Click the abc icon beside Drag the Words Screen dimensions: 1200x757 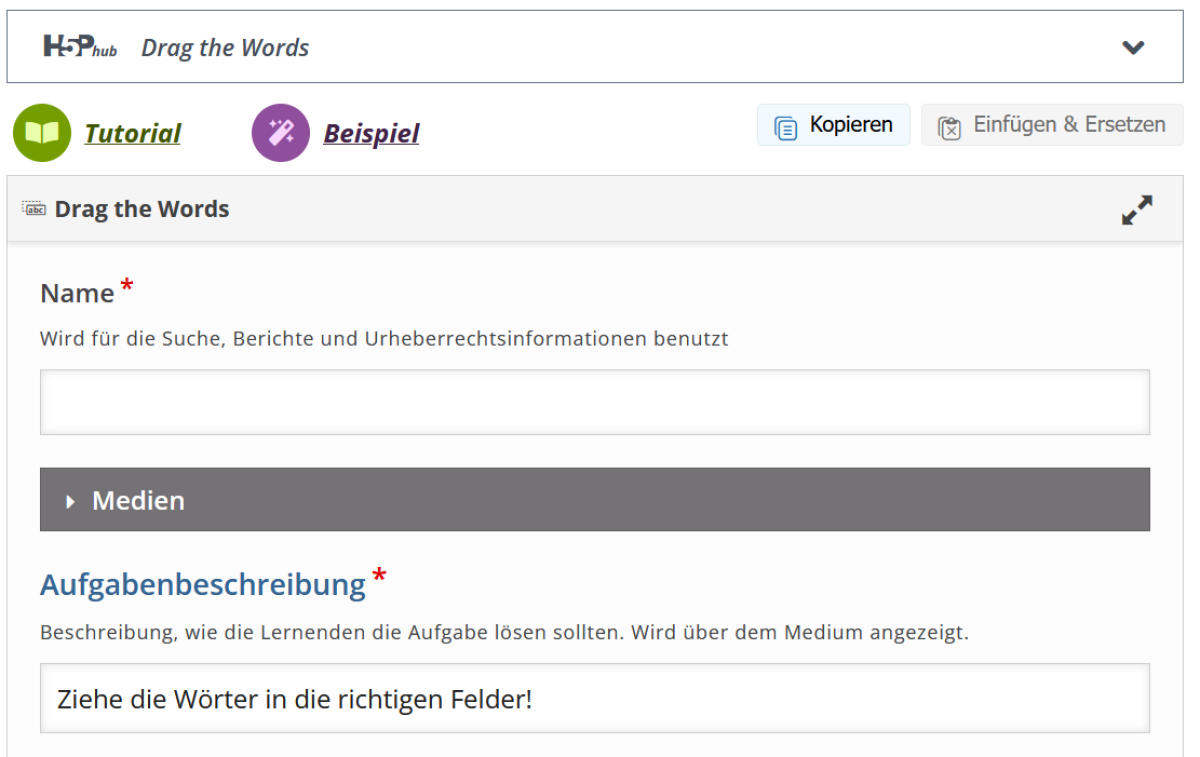pos(34,209)
